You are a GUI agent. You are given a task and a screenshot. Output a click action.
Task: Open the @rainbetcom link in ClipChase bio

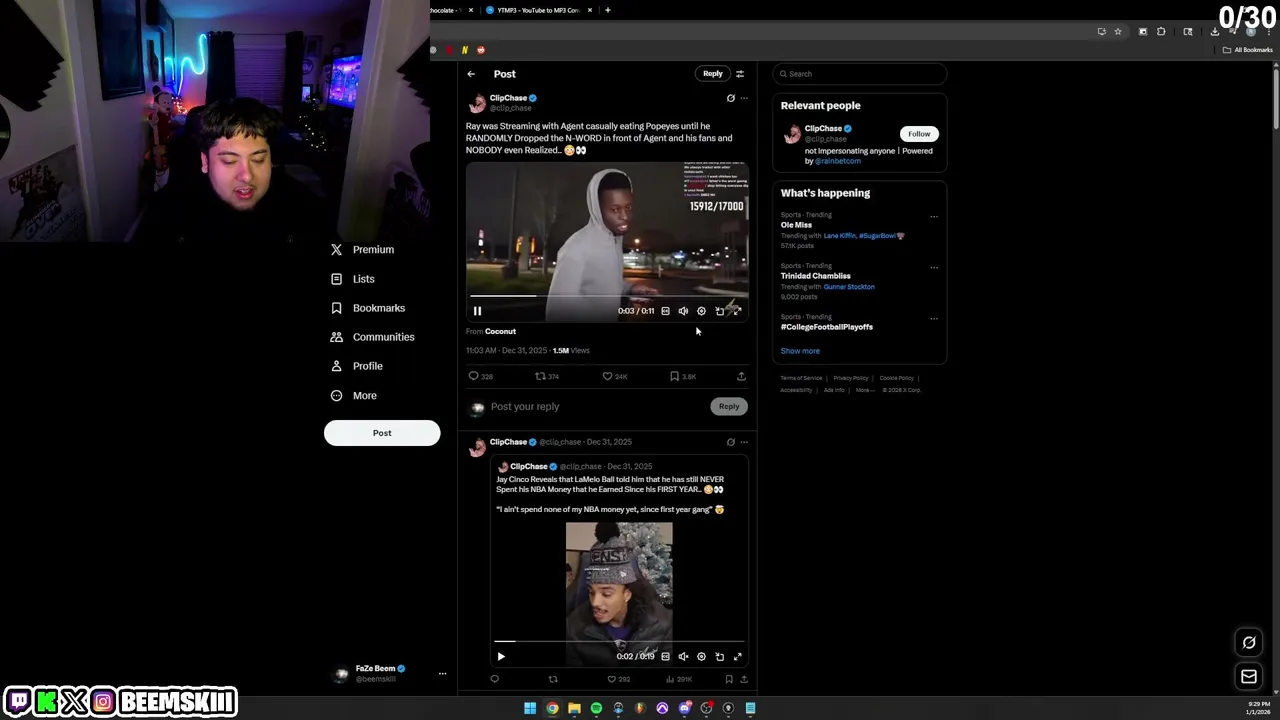point(838,161)
